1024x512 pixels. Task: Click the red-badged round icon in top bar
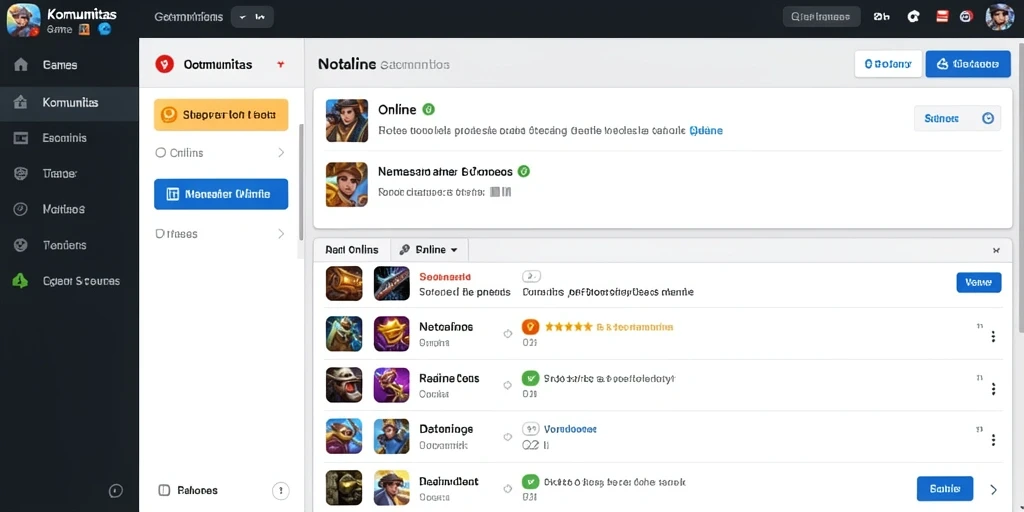(967, 17)
